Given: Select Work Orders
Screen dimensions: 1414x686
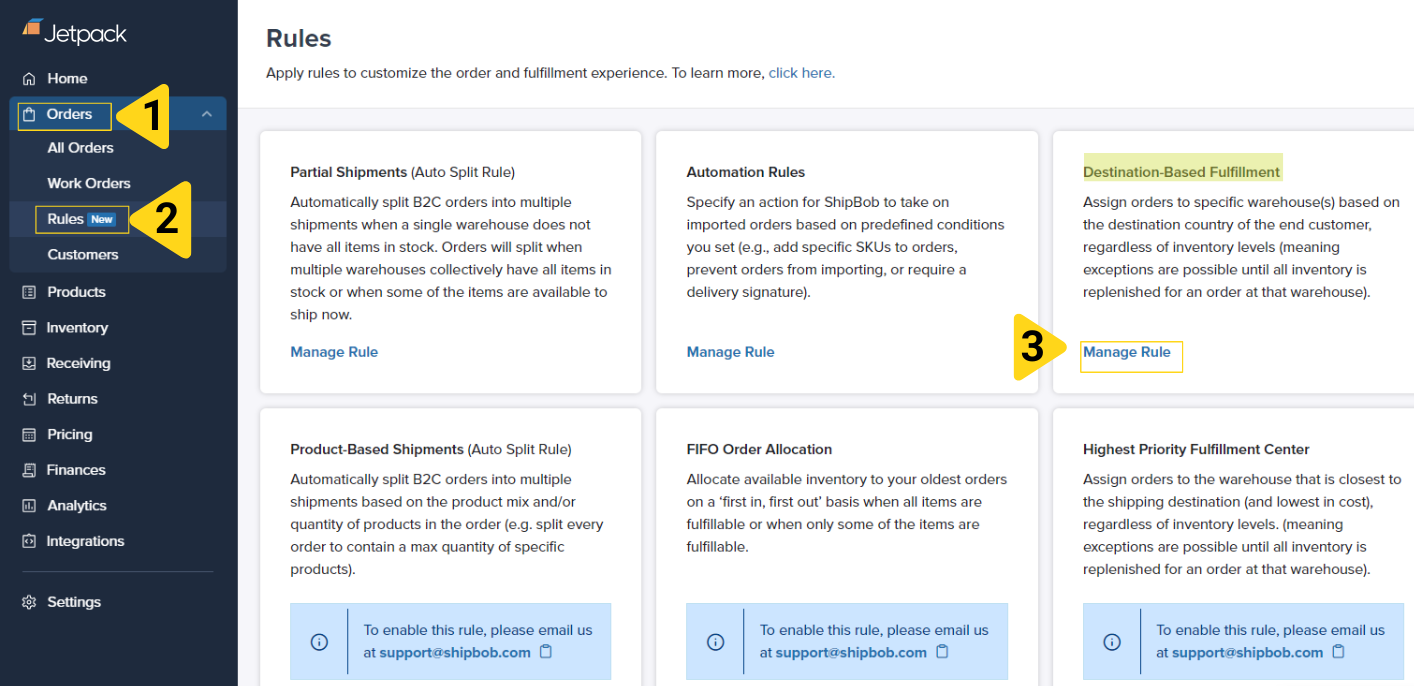Looking at the screenshot, I should (88, 183).
